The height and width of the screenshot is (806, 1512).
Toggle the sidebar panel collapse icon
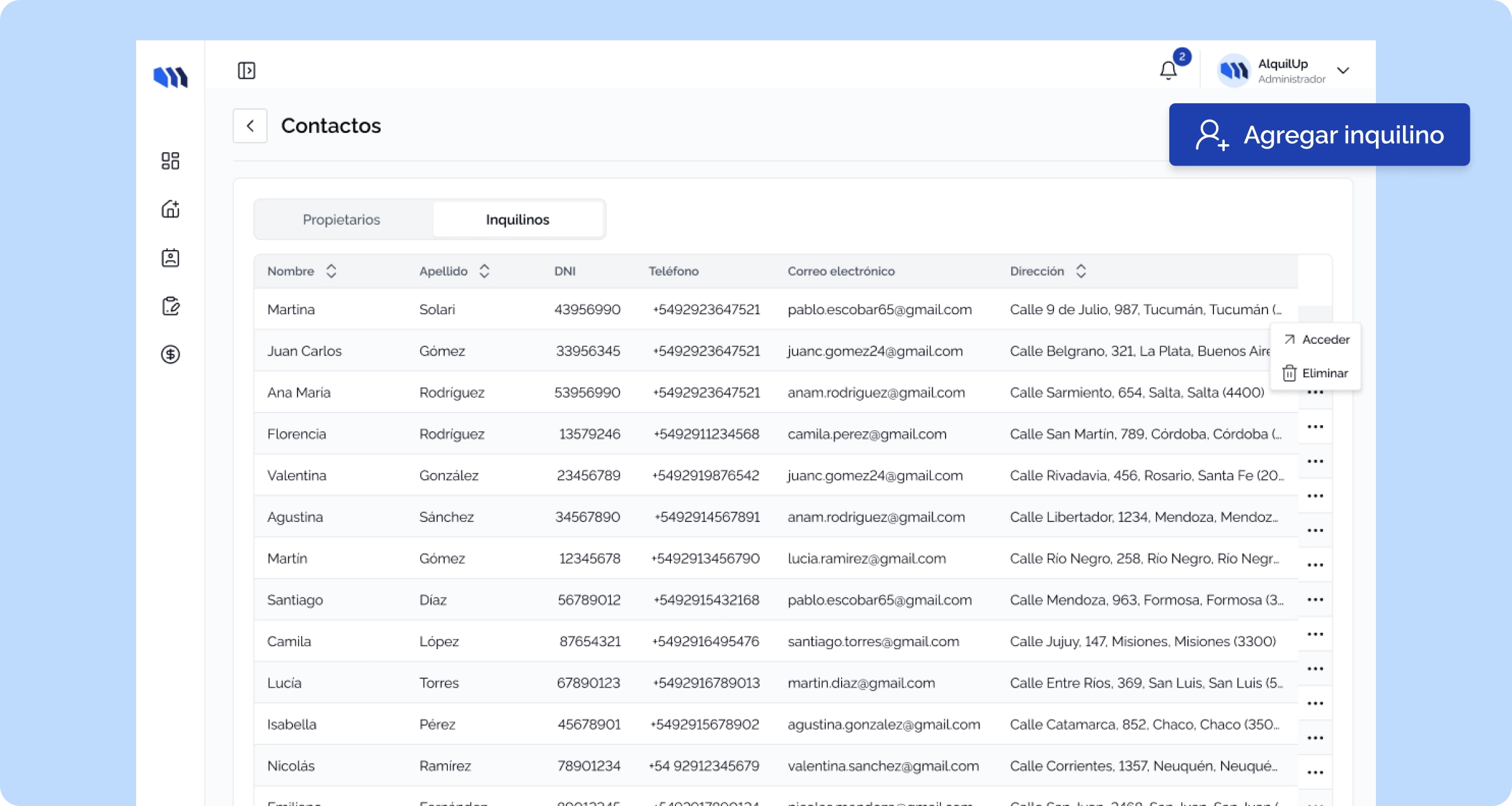(x=246, y=71)
